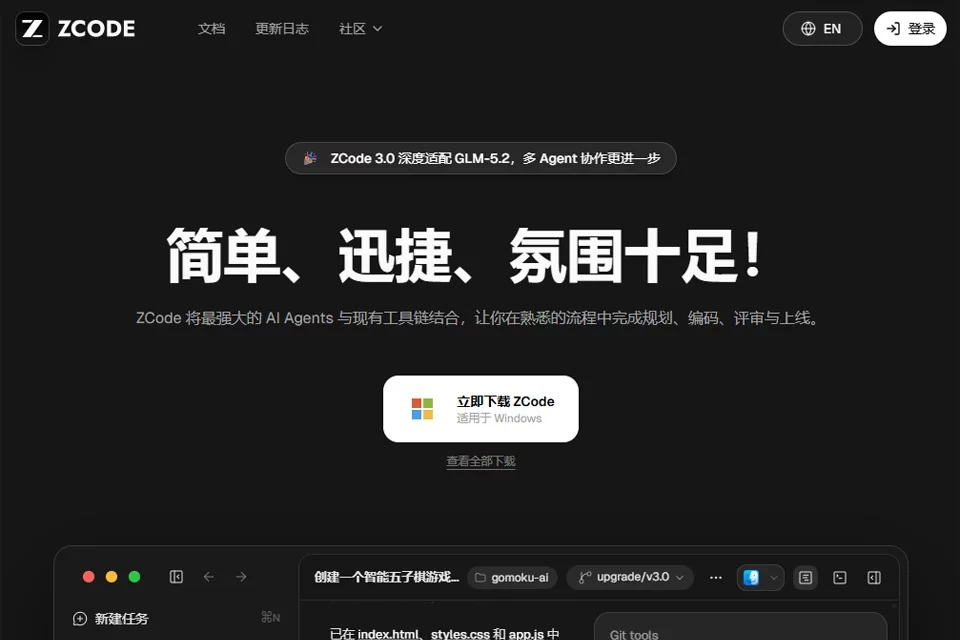This screenshot has height=640, width=960.
Task: Click the blue Finder app icon
Action: [x=751, y=578]
